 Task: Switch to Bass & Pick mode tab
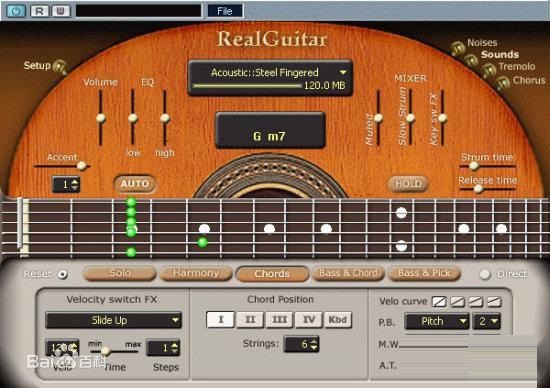point(424,273)
